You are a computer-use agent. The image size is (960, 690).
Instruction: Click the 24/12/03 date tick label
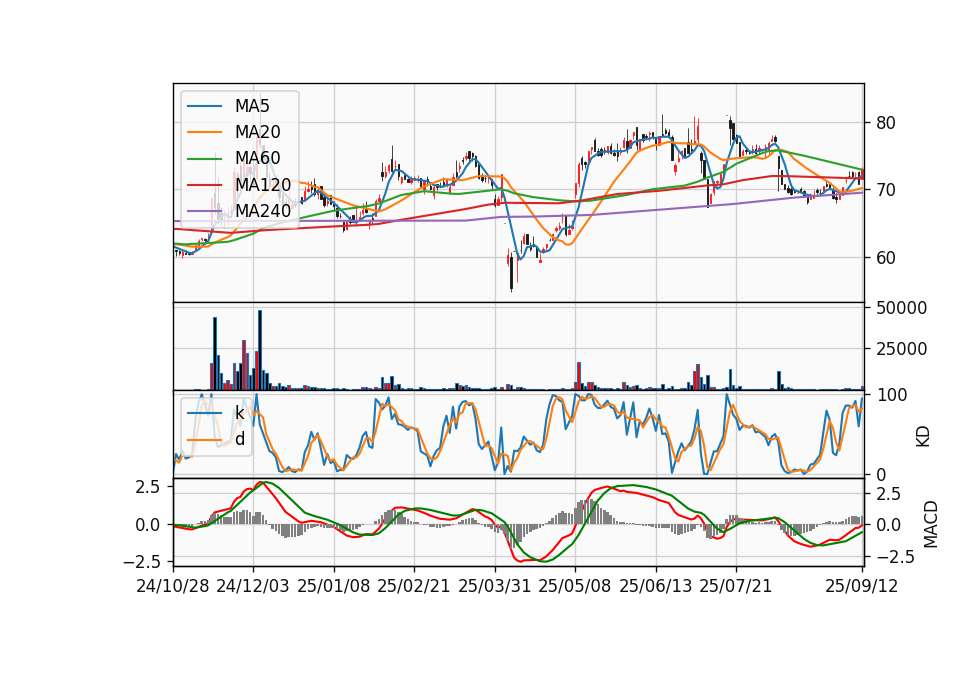click(253, 586)
